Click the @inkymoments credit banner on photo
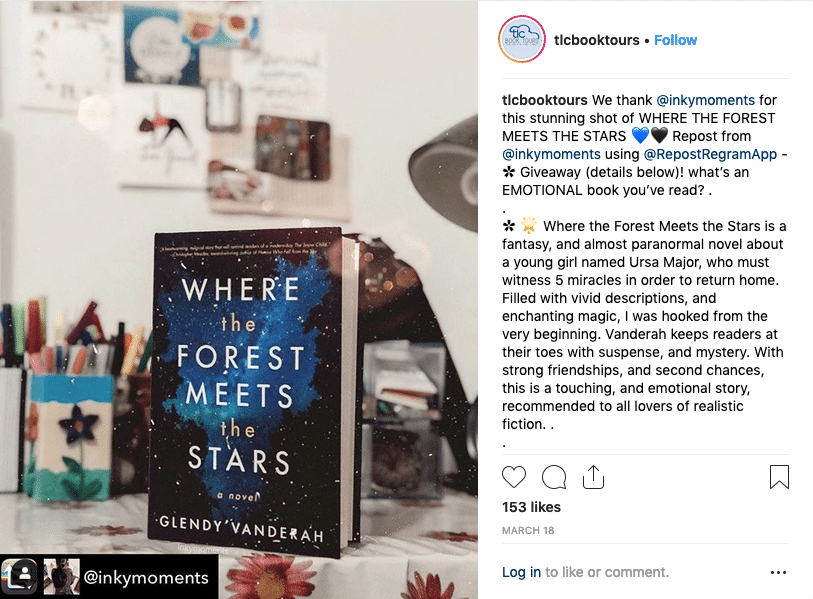Viewport: 813px width, 599px height. [109, 577]
